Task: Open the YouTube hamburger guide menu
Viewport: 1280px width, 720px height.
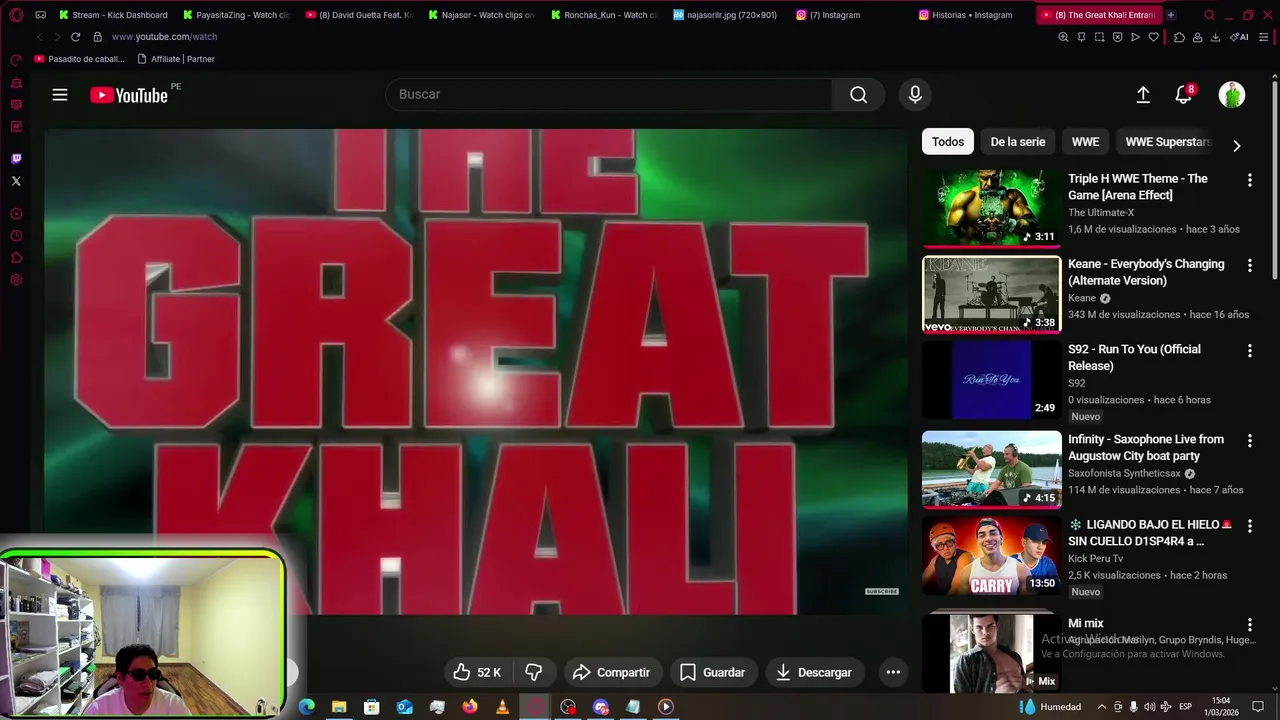Action: click(60, 95)
